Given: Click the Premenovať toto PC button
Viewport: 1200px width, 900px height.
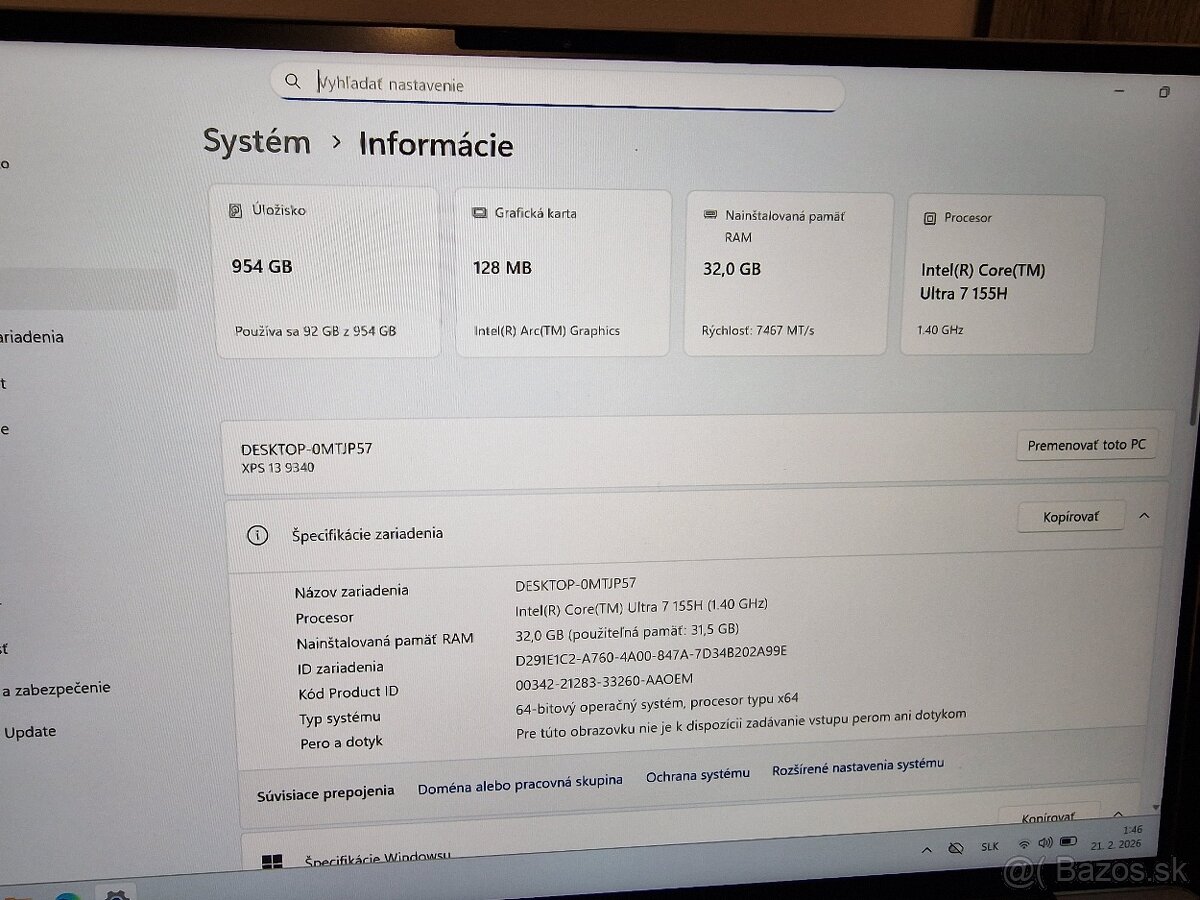Looking at the screenshot, I should pyautogui.click(x=1086, y=446).
